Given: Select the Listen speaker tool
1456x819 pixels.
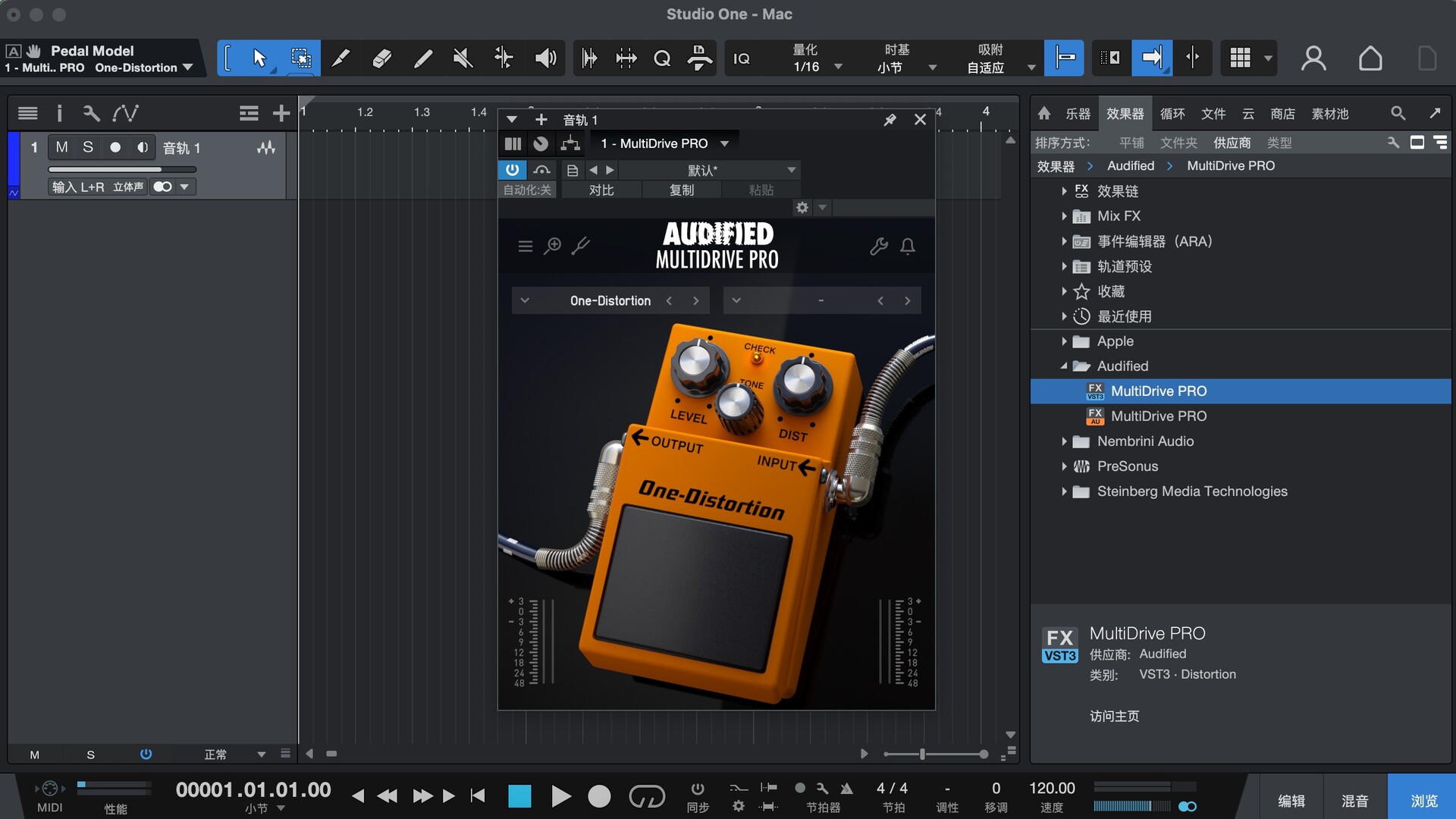Looking at the screenshot, I should coord(545,58).
